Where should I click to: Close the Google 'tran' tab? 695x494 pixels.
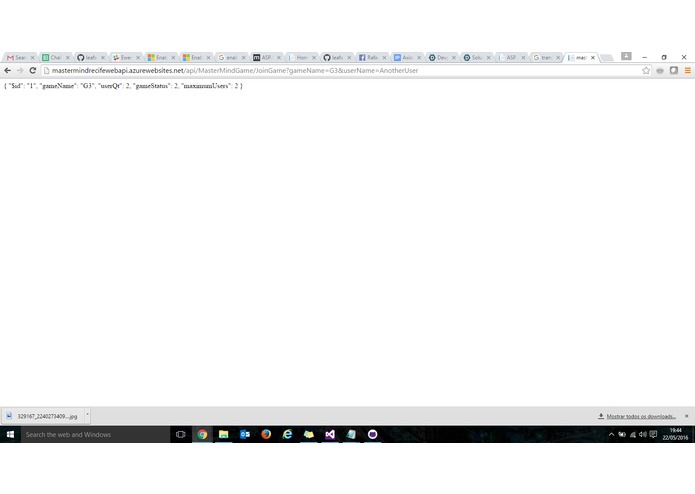[558, 58]
